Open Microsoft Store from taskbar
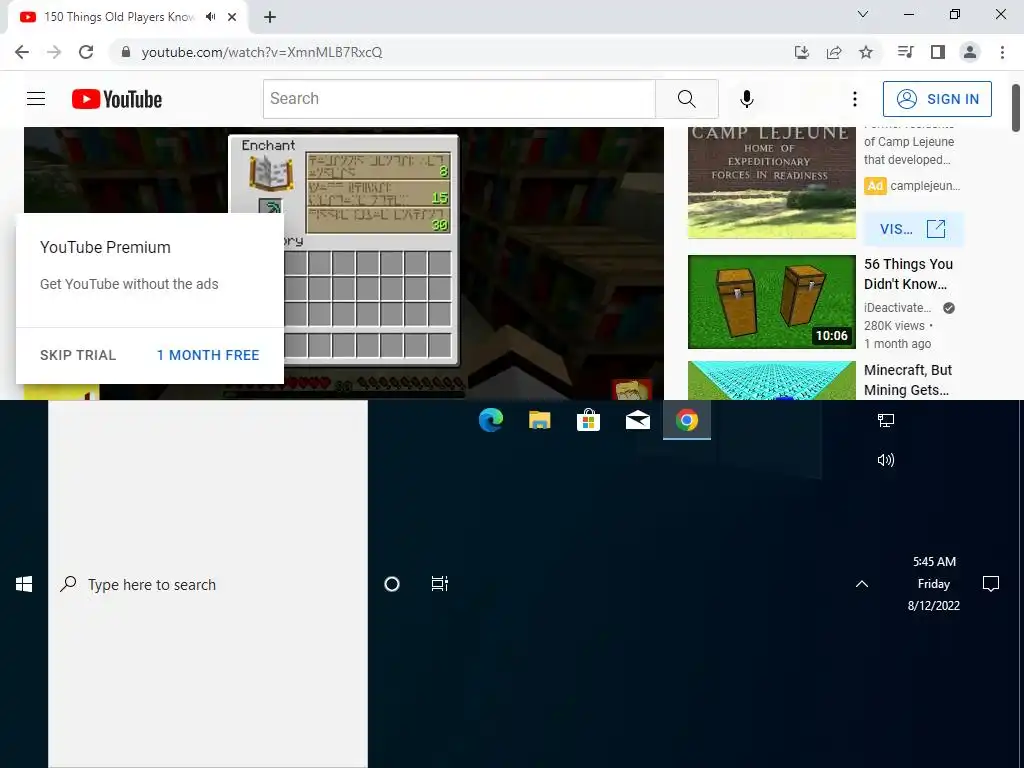Image resolution: width=1024 pixels, height=768 pixels. [x=588, y=420]
